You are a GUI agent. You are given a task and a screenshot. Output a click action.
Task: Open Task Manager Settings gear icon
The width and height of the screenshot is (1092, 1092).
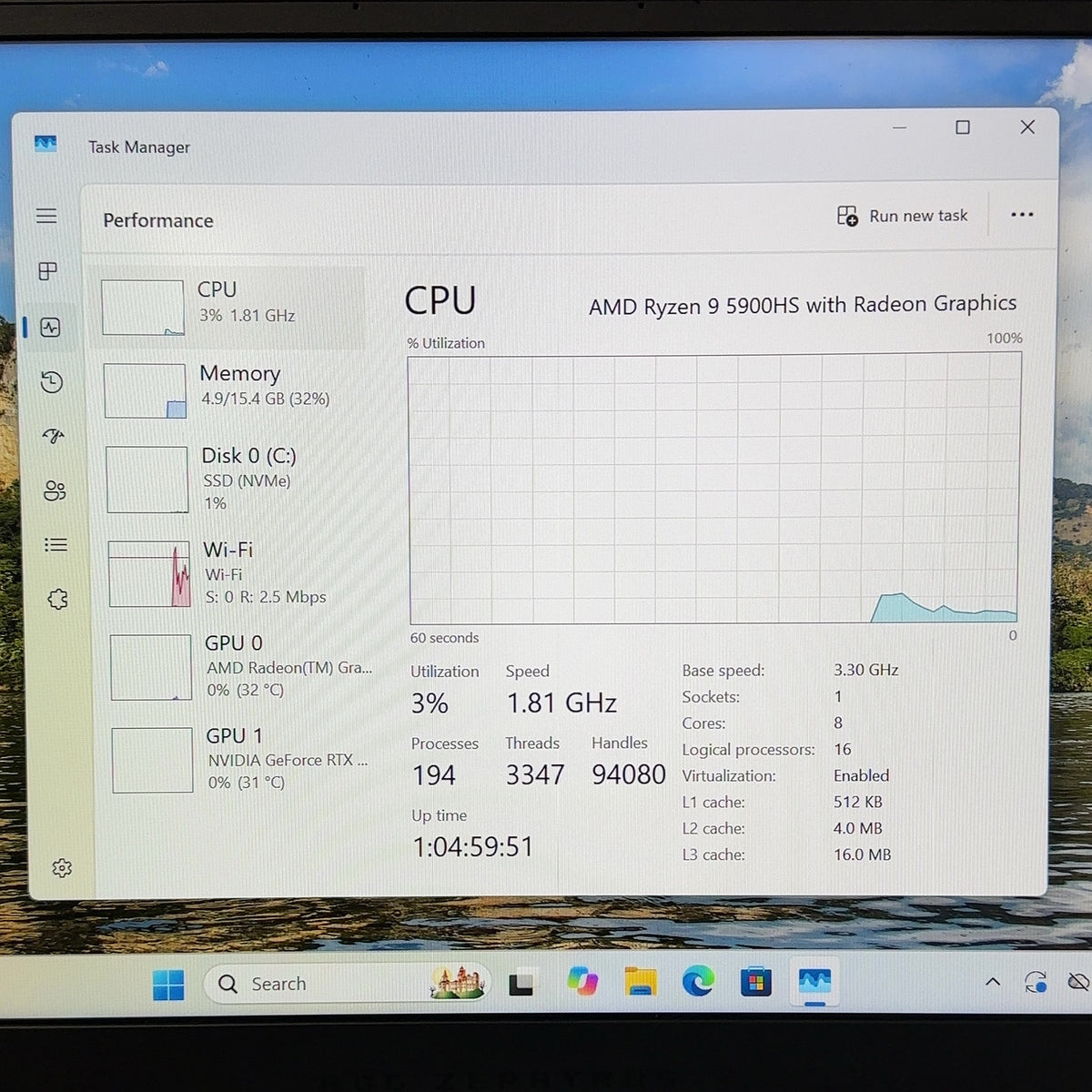click(62, 868)
